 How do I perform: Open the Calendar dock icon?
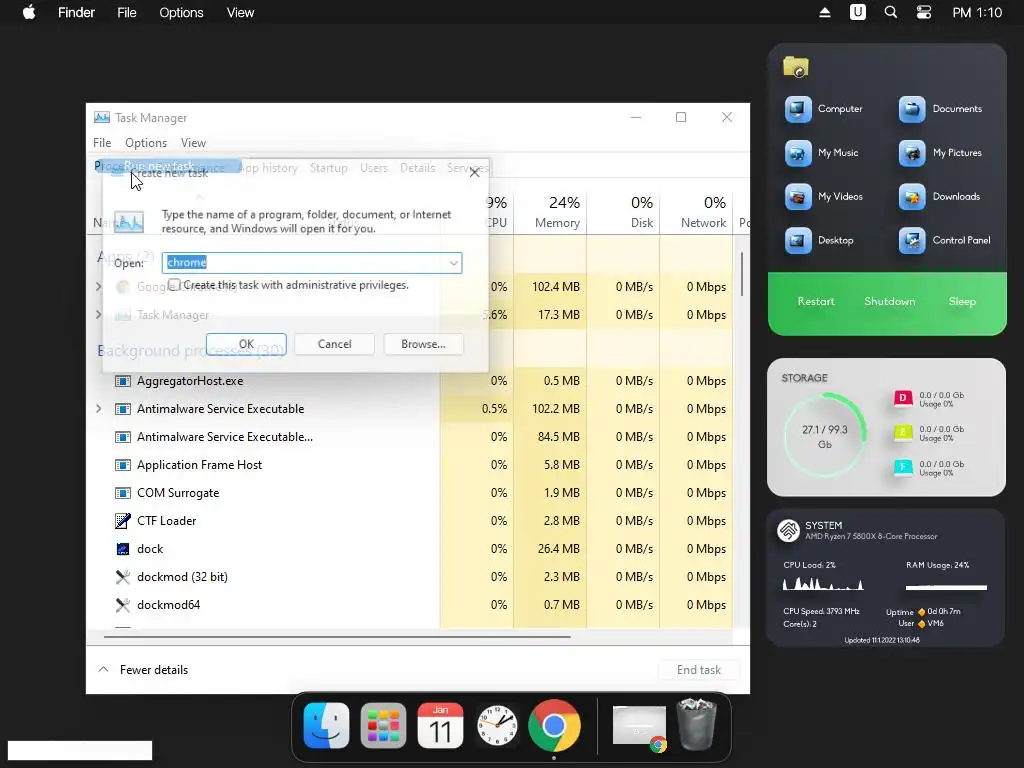pos(440,726)
